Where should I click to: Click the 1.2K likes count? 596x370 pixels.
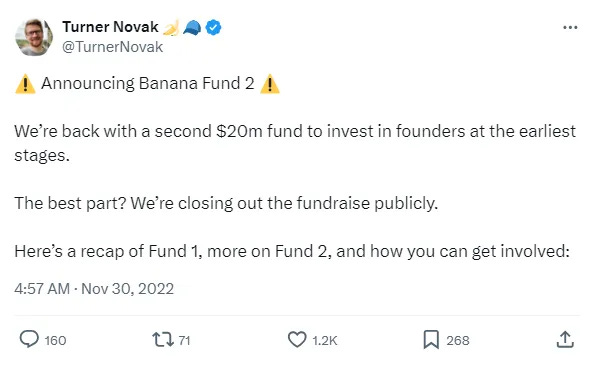point(325,340)
